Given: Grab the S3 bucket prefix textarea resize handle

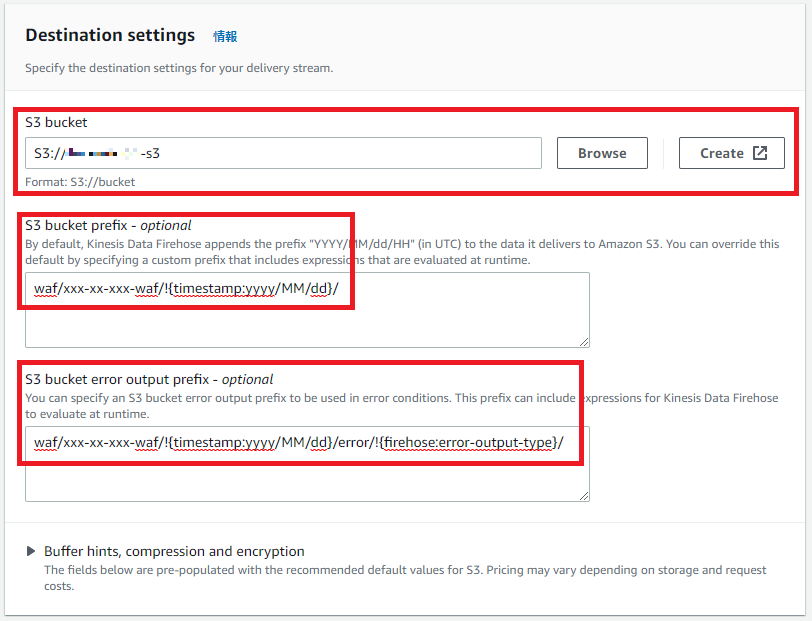Looking at the screenshot, I should coord(583,341).
